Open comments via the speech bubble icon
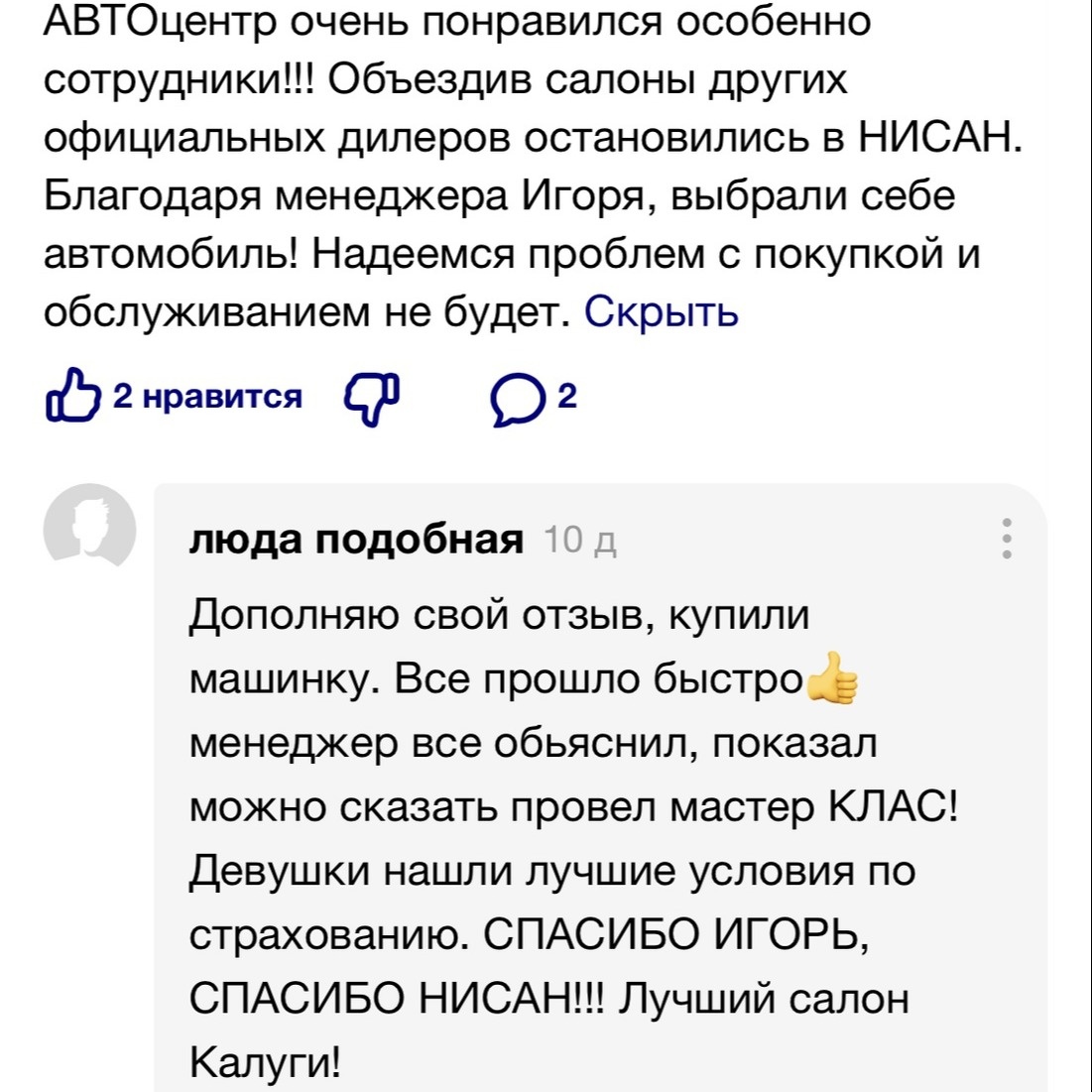The image size is (1092, 1092). click(516, 399)
